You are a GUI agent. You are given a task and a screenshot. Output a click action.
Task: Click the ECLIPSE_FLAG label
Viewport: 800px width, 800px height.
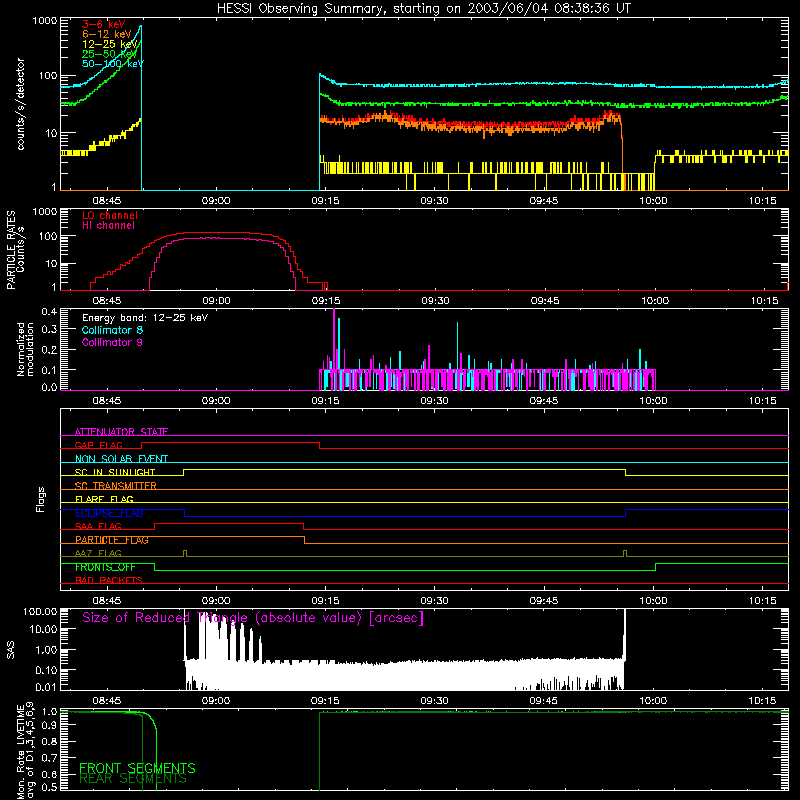pos(109,513)
